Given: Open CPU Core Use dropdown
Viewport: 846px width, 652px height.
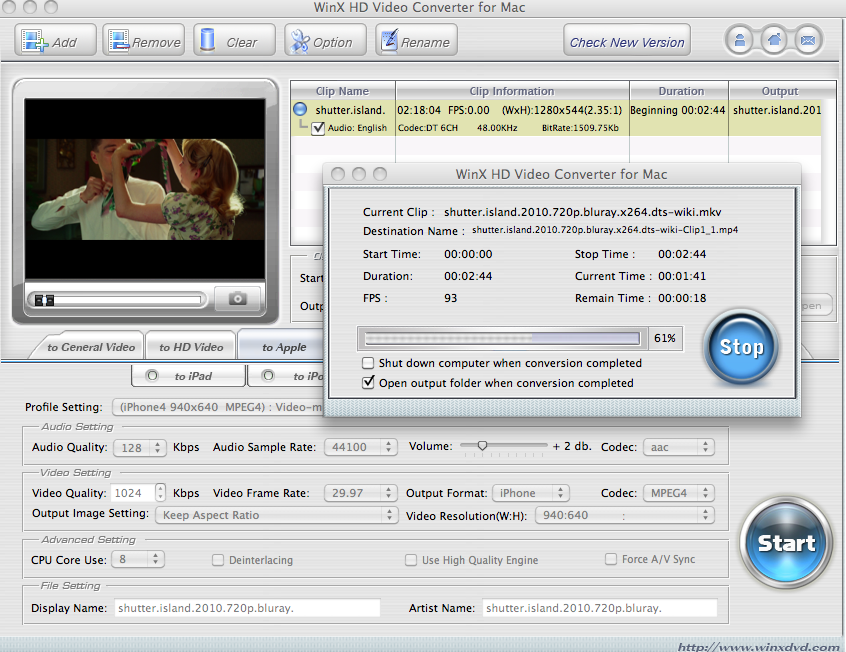Looking at the screenshot, I should pyautogui.click(x=138, y=559).
